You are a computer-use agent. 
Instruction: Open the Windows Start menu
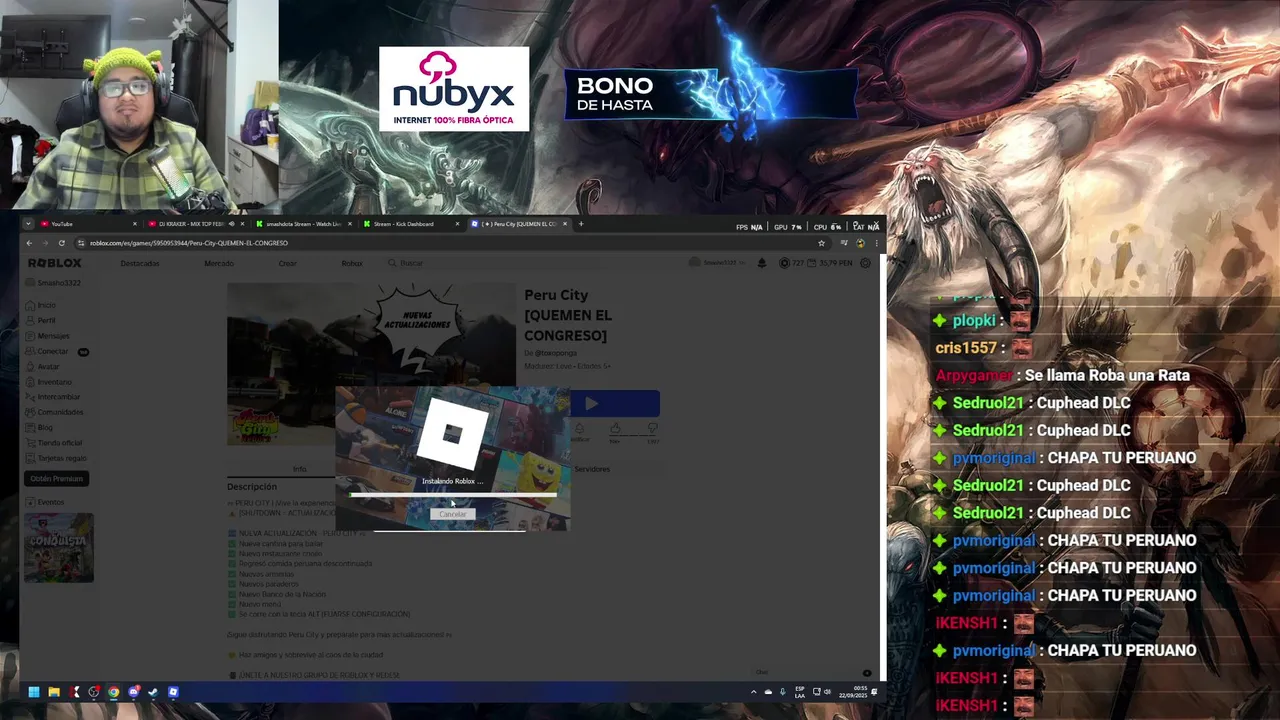(34, 692)
